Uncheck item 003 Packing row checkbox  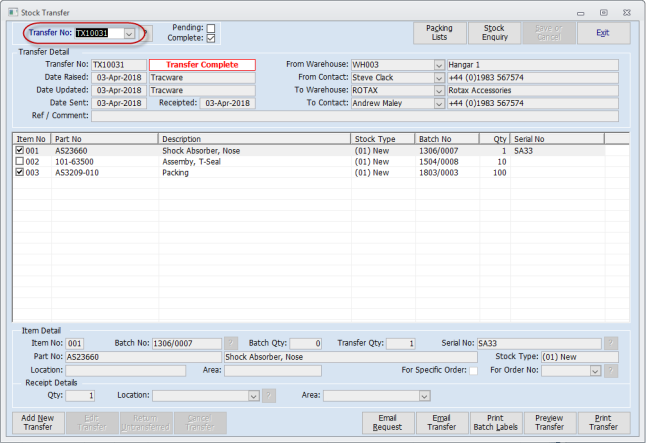[21, 172]
